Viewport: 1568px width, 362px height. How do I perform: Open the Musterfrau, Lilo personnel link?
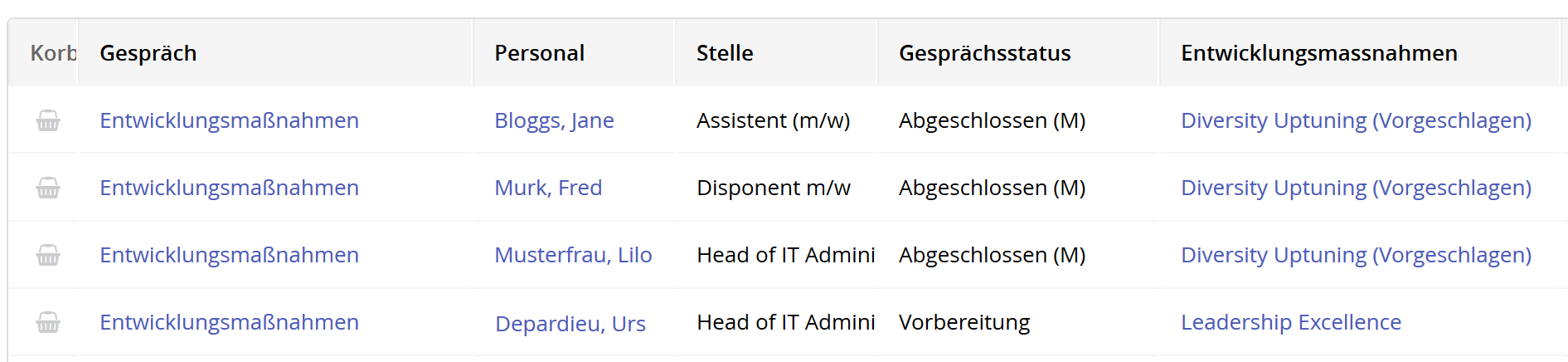point(573,256)
